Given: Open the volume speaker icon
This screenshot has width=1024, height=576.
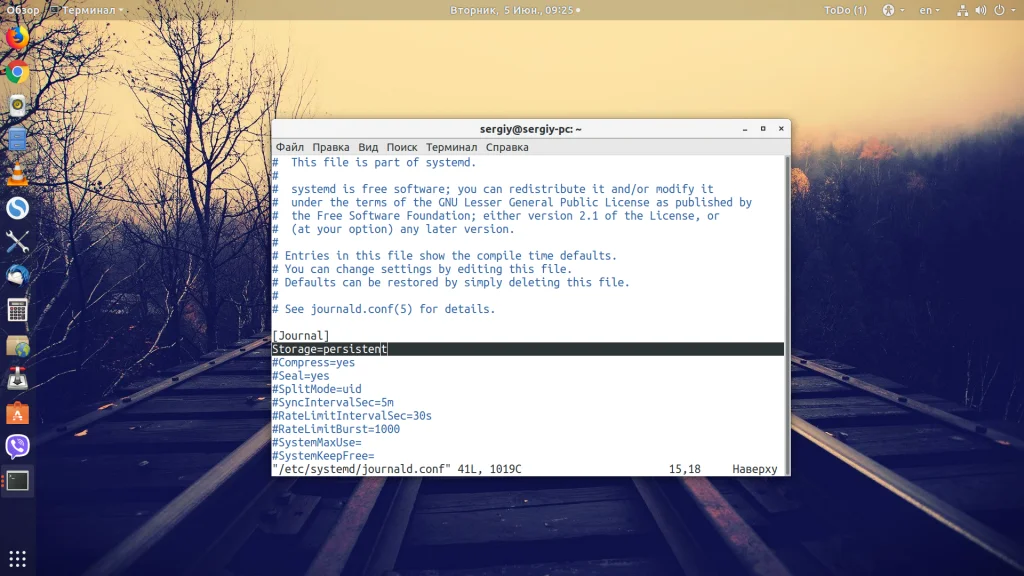Looking at the screenshot, I should [979, 10].
